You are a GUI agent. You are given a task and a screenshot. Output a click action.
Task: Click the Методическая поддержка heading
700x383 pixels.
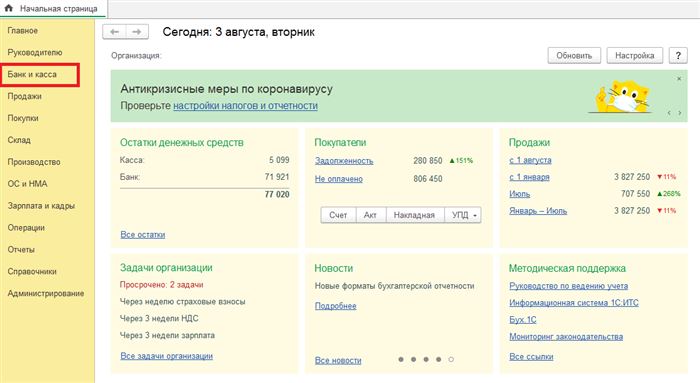click(x=567, y=268)
